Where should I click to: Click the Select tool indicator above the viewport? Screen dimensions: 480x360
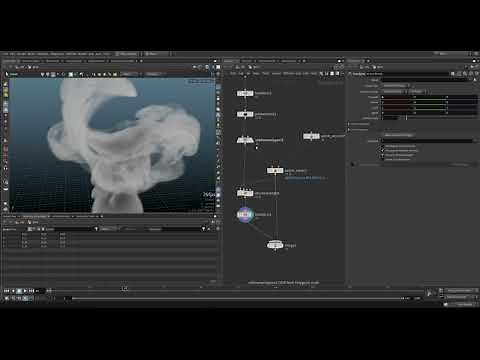pyautogui.click(x=12, y=74)
